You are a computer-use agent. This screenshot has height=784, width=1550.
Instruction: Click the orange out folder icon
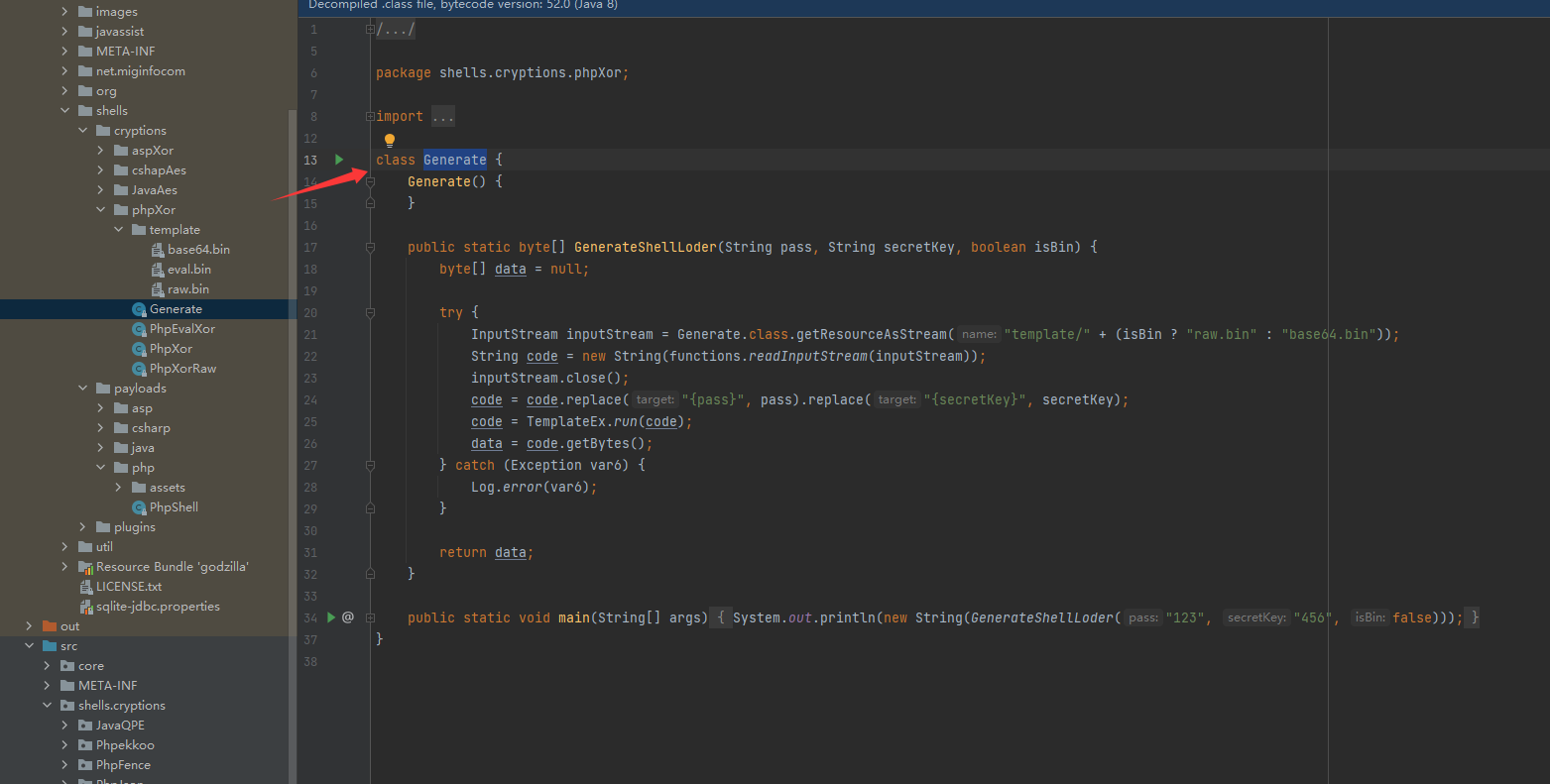tap(50, 626)
